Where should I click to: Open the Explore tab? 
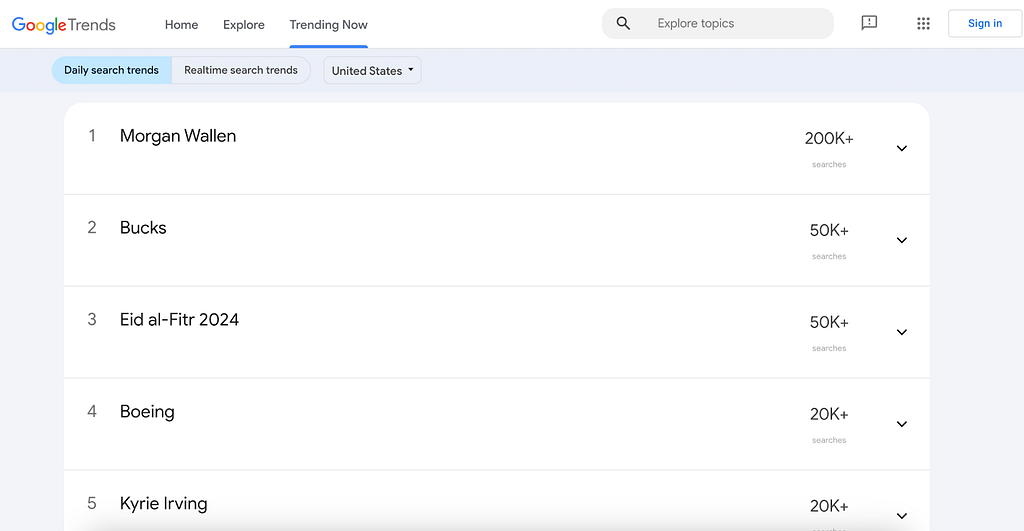(x=244, y=25)
